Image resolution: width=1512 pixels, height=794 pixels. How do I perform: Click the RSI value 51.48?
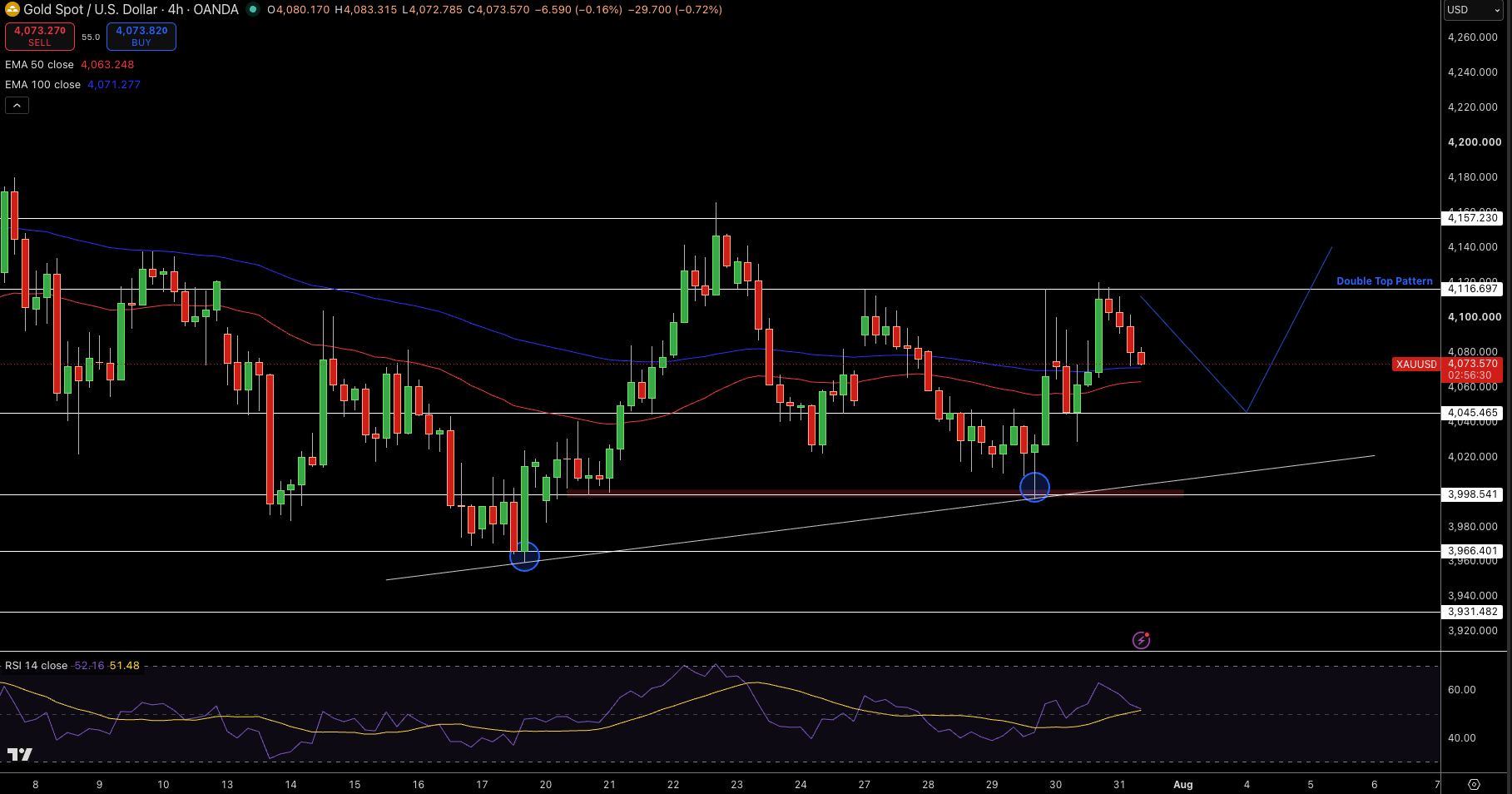point(125,666)
